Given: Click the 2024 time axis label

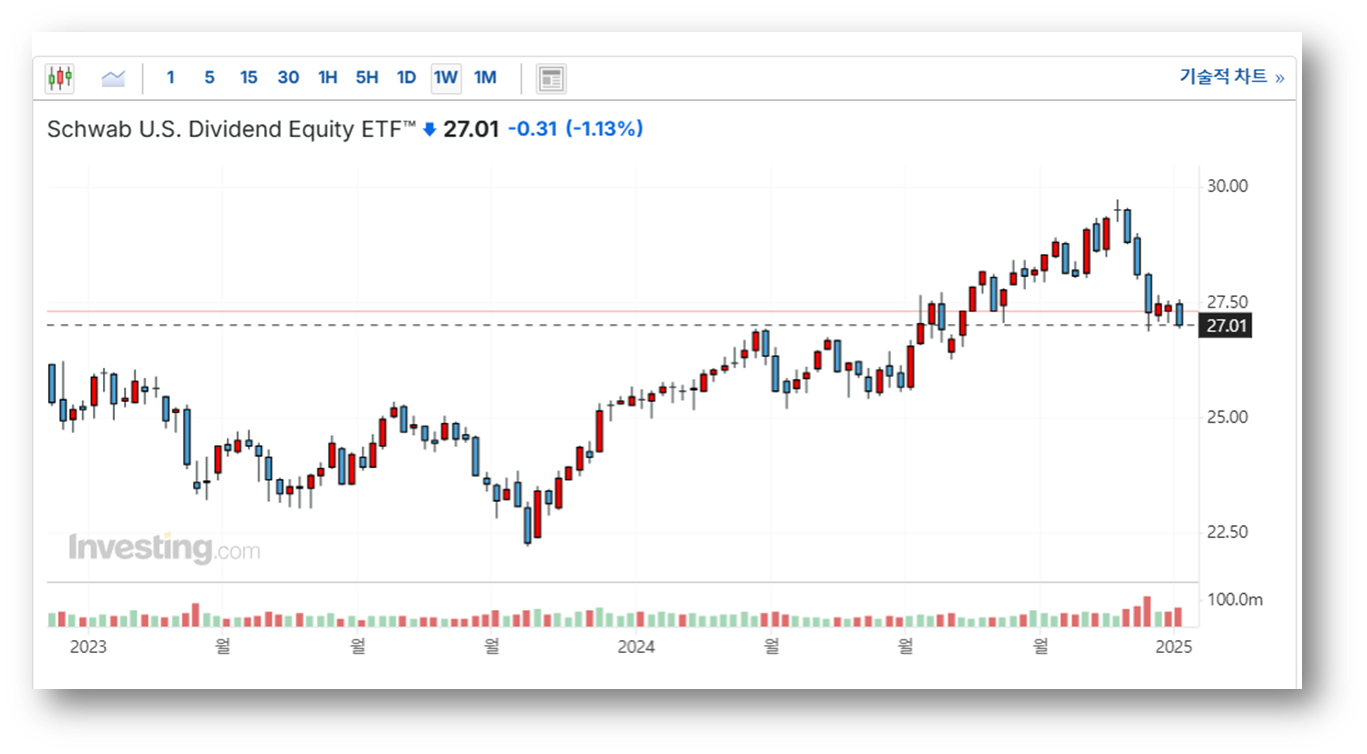Looking at the screenshot, I should [x=636, y=647].
